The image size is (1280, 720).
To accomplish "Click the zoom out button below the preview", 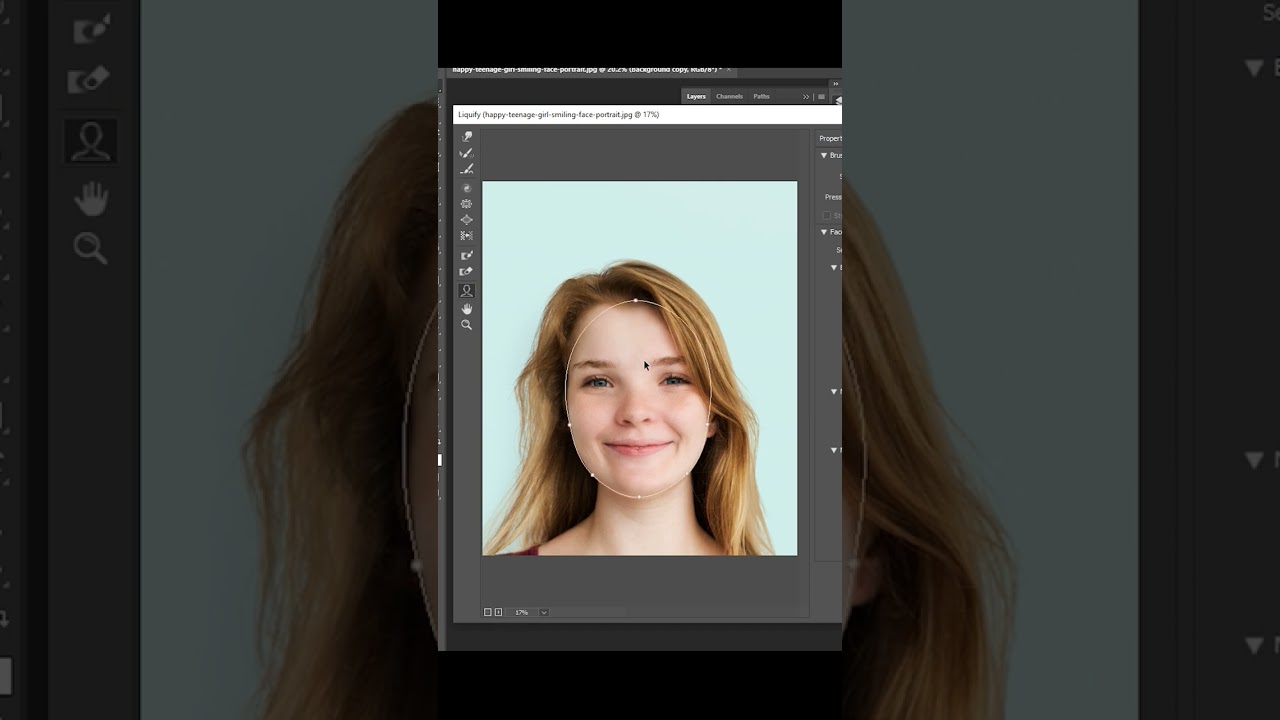I will (488, 612).
